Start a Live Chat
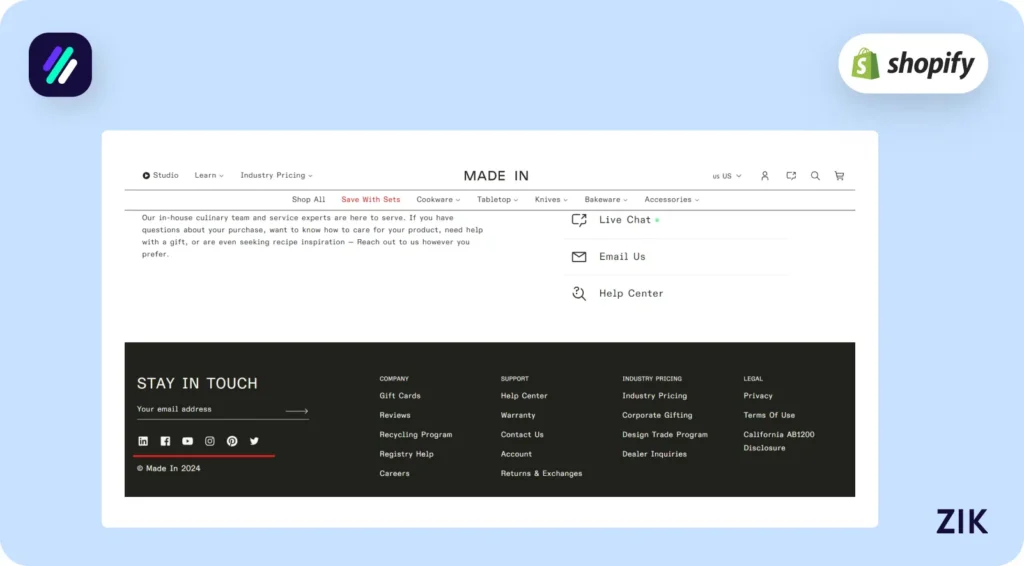Viewport: 1024px width, 566px height. [624, 220]
